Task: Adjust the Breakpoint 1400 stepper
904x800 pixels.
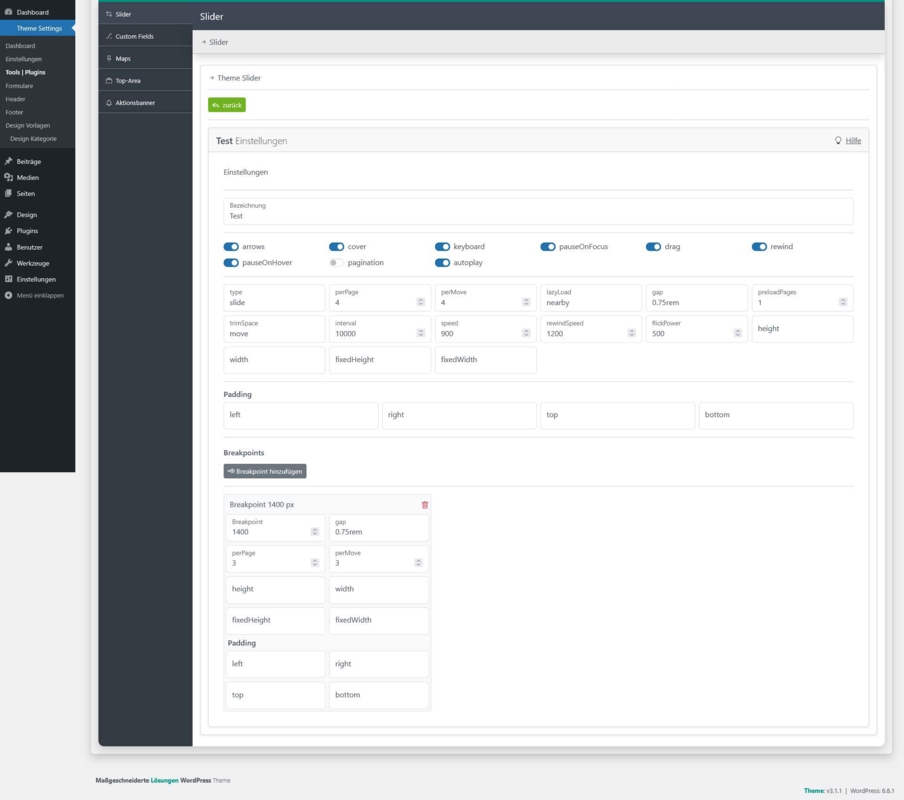Action: pyautogui.click(x=315, y=531)
